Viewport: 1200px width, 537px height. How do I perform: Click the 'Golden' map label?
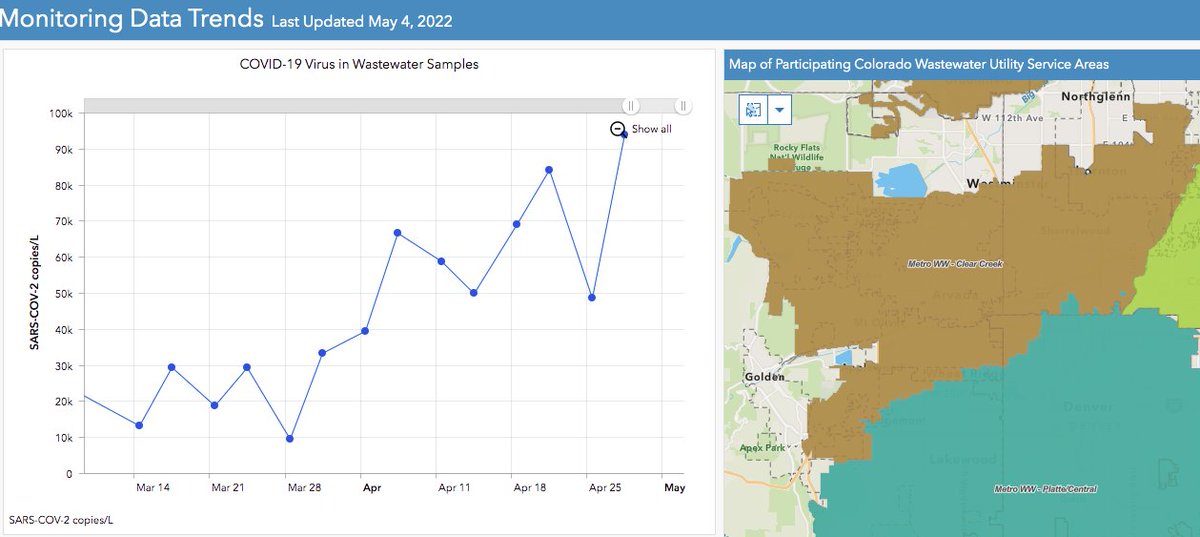pyautogui.click(x=765, y=377)
